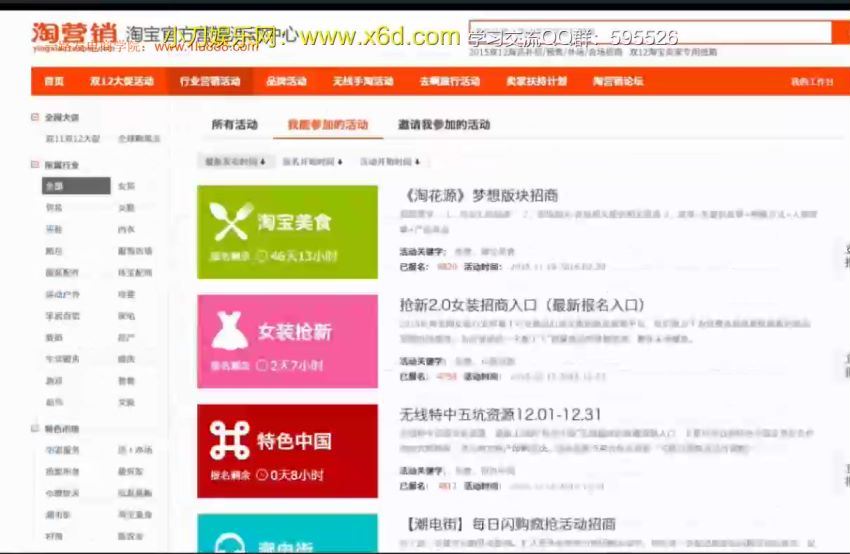The height and width of the screenshot is (554, 850).
Task: Select 双11双12大促 in sidebar
Action: [x=73, y=138]
